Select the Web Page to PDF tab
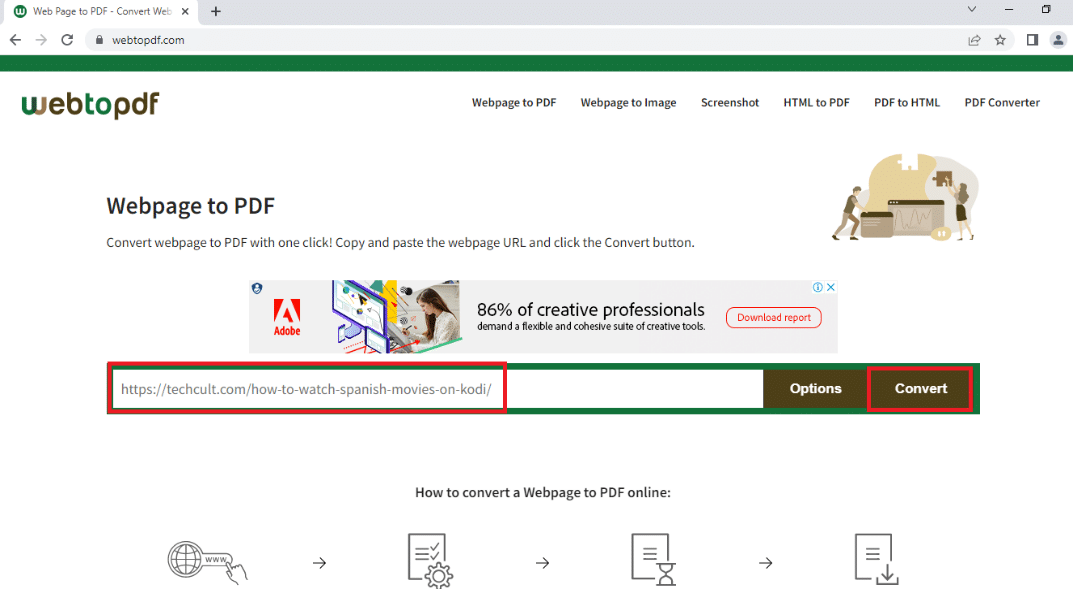The width and height of the screenshot is (1073, 589). [x=103, y=12]
